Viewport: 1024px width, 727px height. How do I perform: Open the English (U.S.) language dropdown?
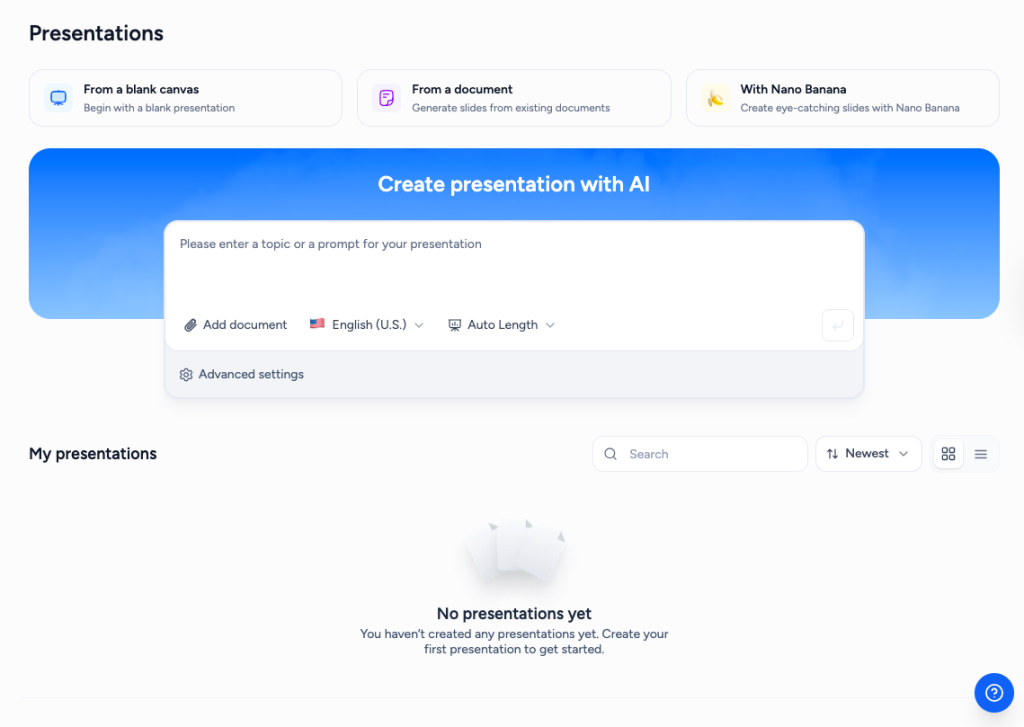click(367, 325)
